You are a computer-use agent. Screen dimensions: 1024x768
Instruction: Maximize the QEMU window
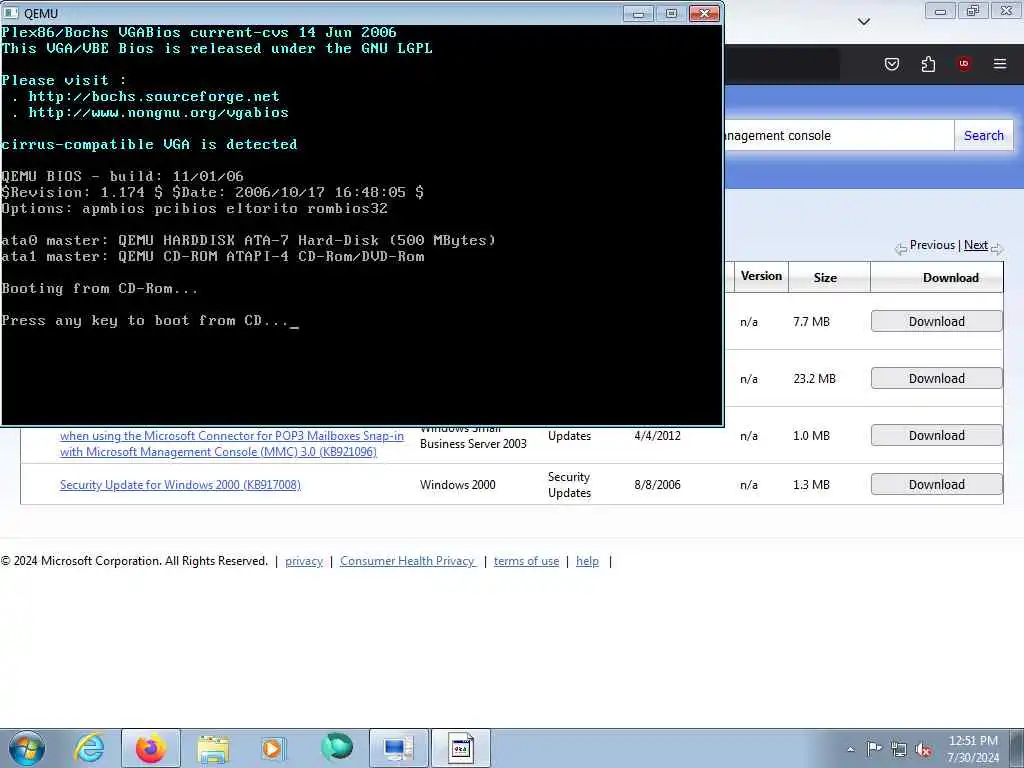pos(671,13)
